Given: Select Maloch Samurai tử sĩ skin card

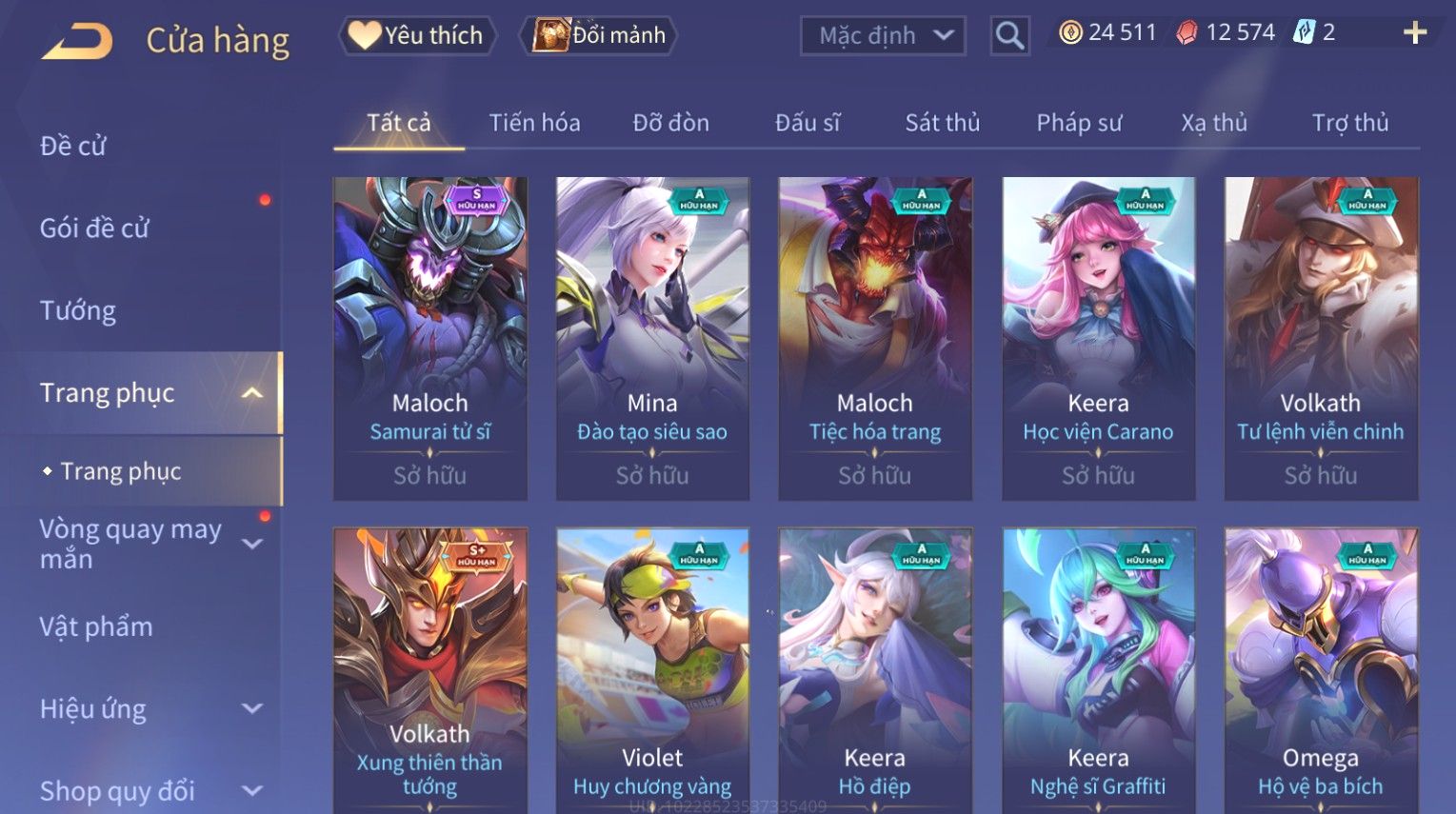Looking at the screenshot, I should pos(429,338).
